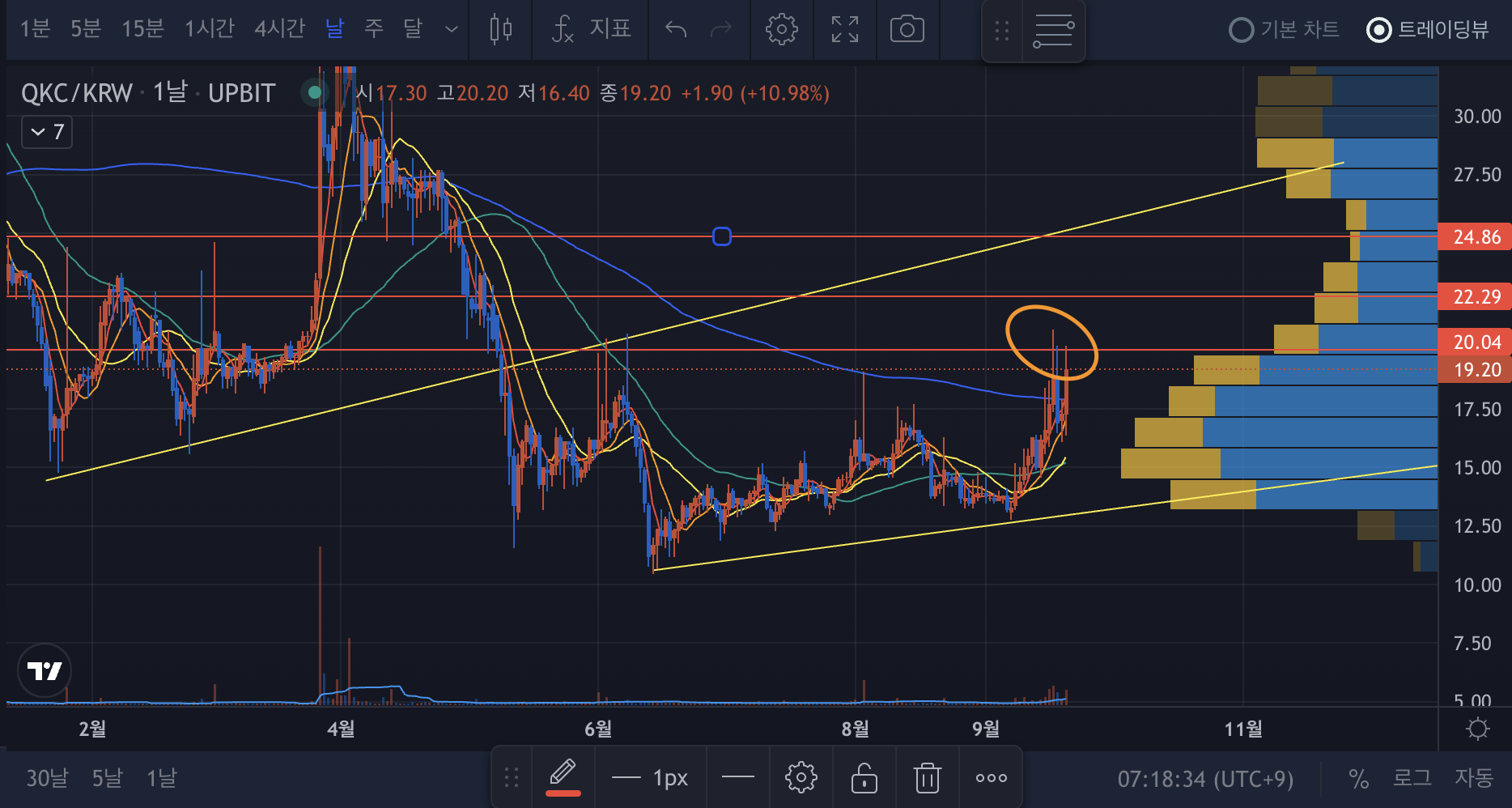Lock the selected drawing
This screenshot has width=1512, height=808.
coord(864,778)
